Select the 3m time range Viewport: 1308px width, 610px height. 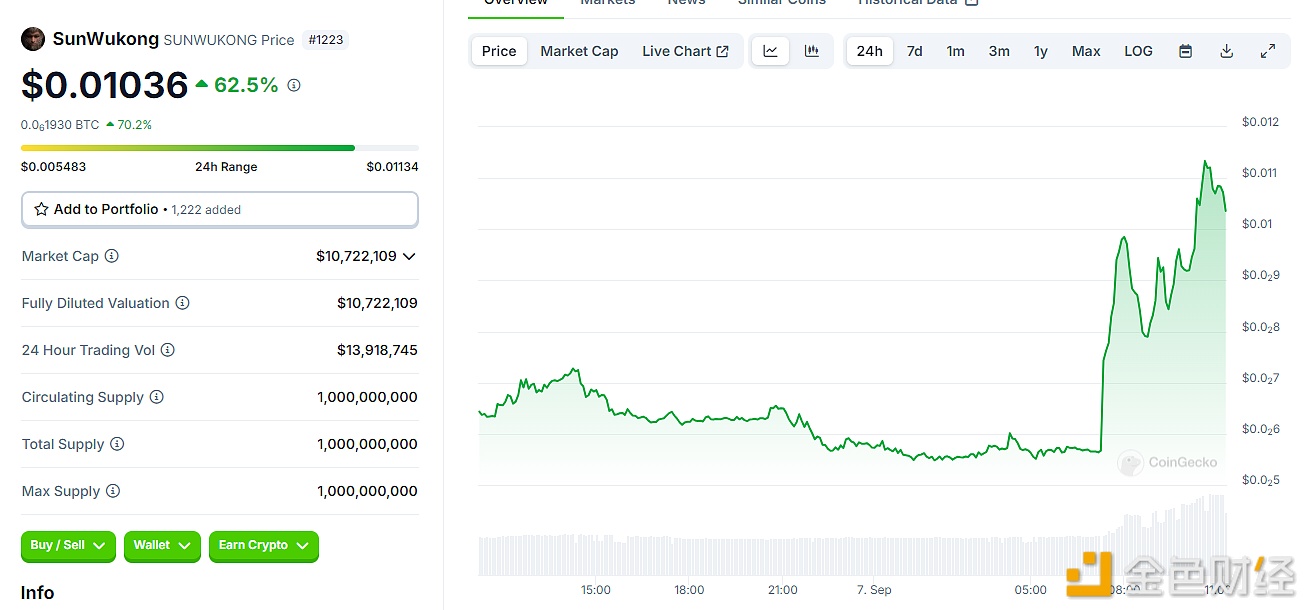999,51
